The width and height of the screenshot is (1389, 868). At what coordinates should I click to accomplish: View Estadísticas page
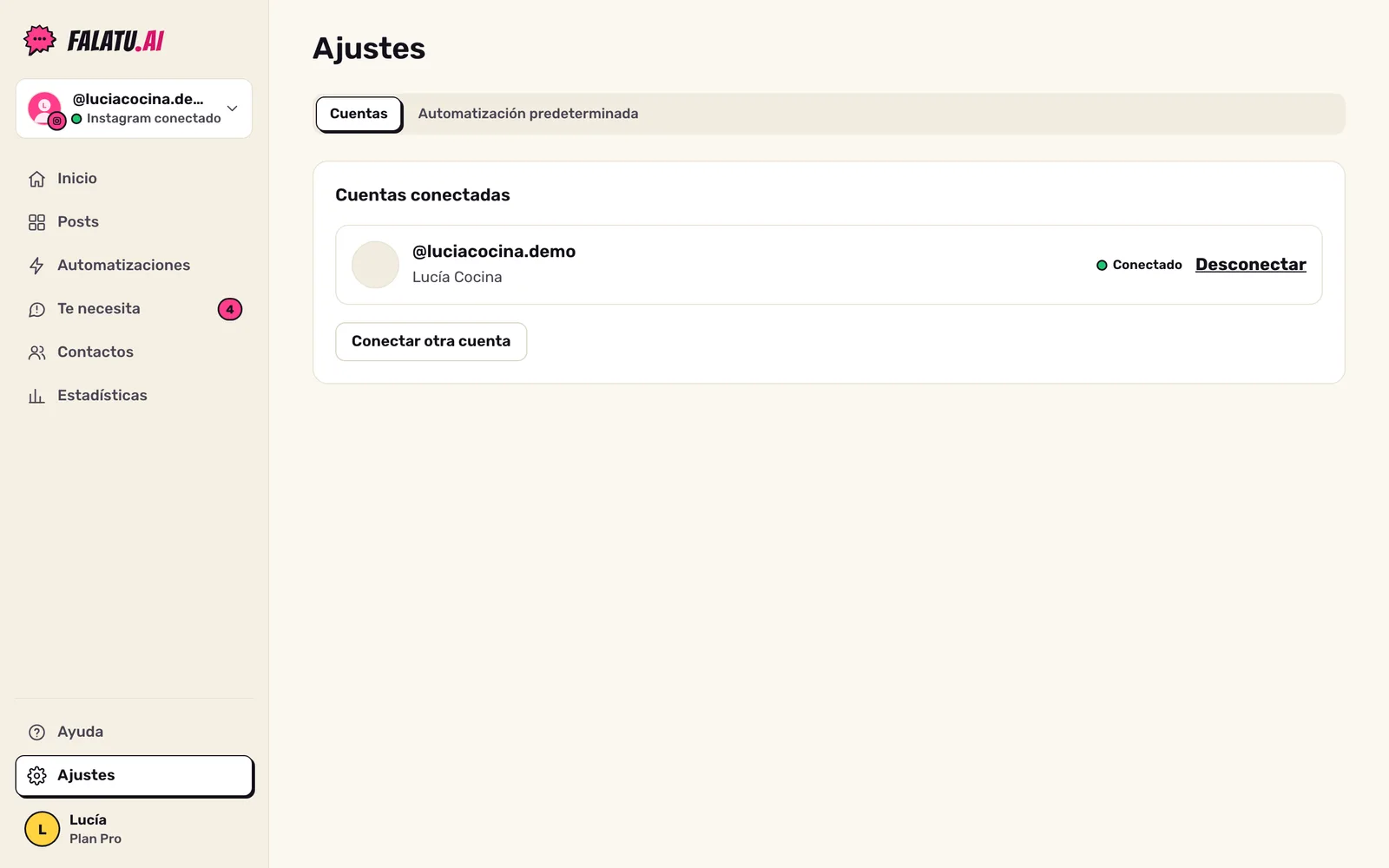135,395
